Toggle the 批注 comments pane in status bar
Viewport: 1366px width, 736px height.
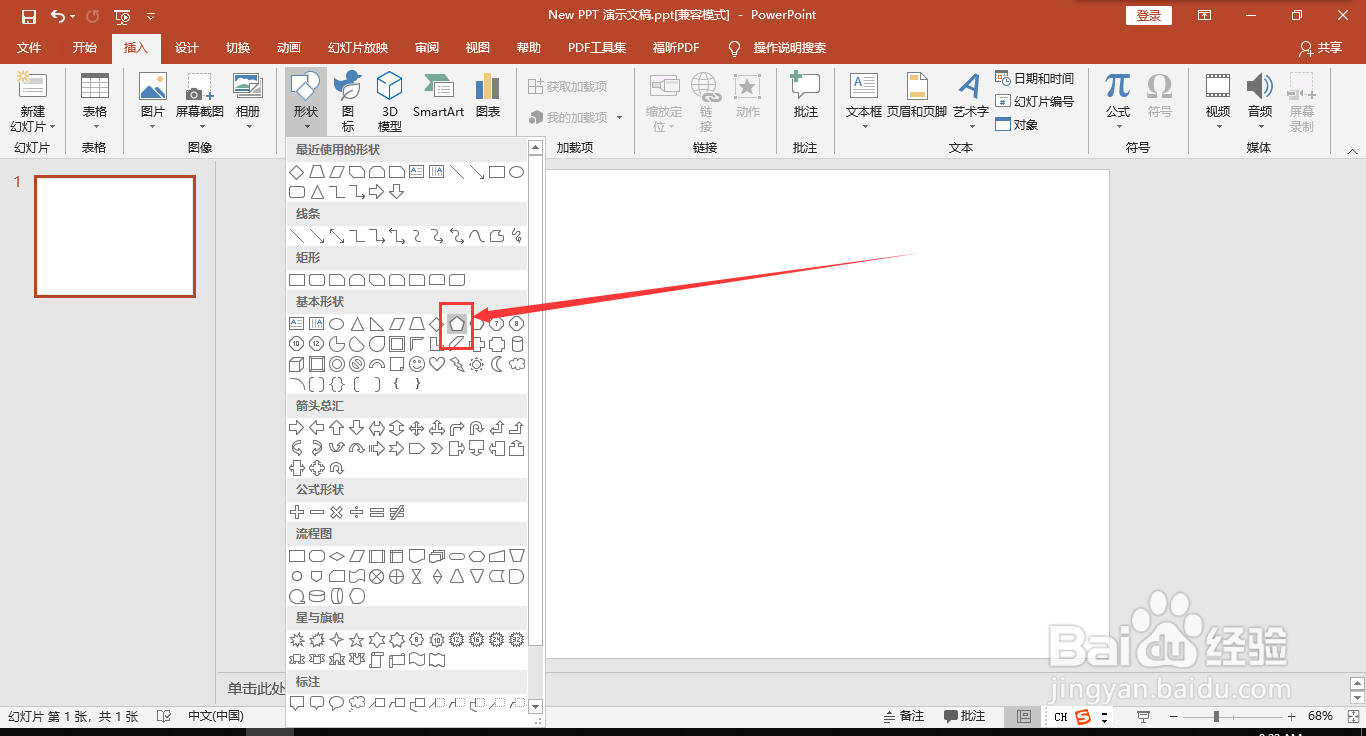pos(964,716)
